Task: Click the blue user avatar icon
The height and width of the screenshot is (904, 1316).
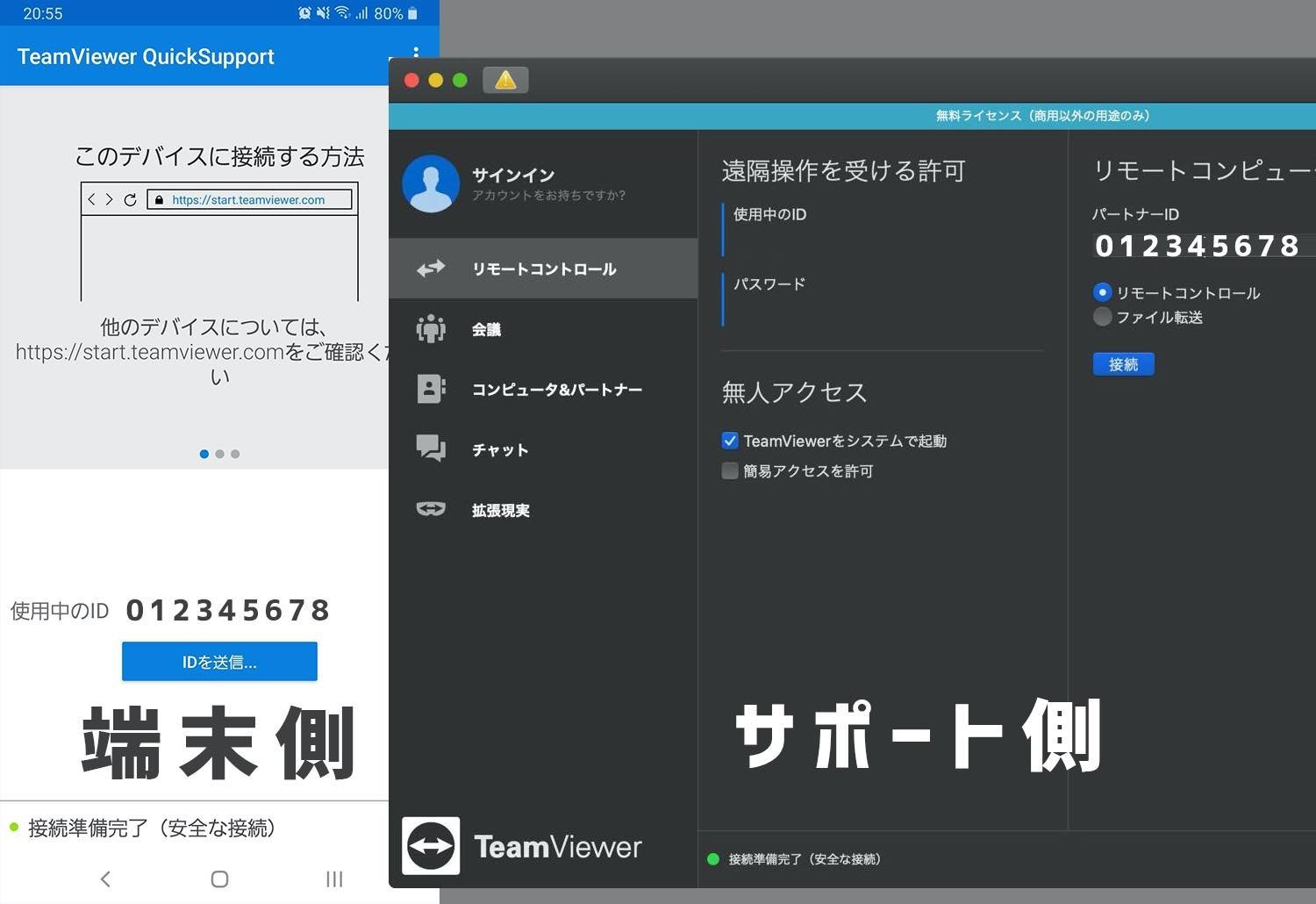Action: tap(431, 184)
